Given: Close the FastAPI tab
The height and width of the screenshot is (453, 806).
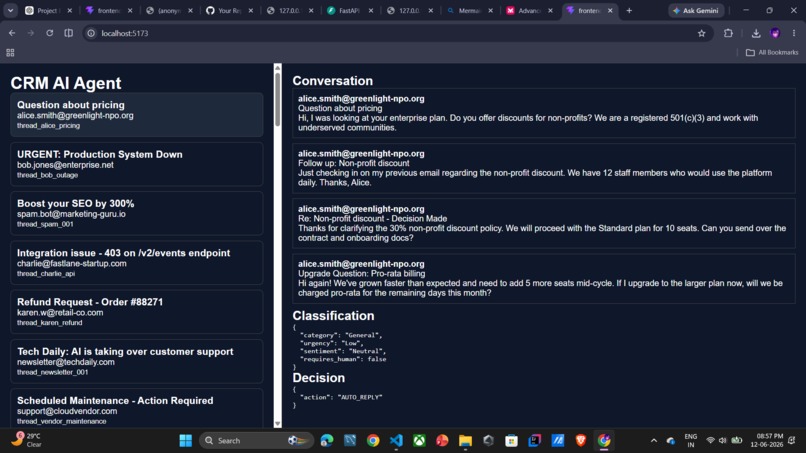Looking at the screenshot, I should [371, 10].
